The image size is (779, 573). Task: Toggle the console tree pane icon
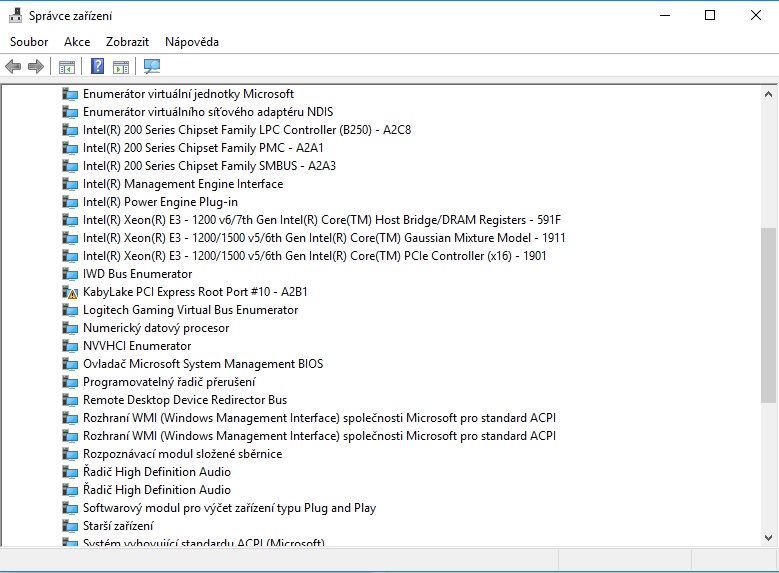pyautogui.click(x=67, y=67)
